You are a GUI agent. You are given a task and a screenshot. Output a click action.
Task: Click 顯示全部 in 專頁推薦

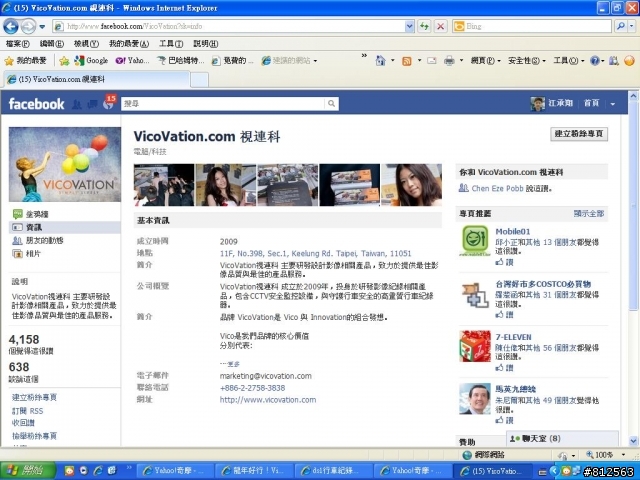589,213
